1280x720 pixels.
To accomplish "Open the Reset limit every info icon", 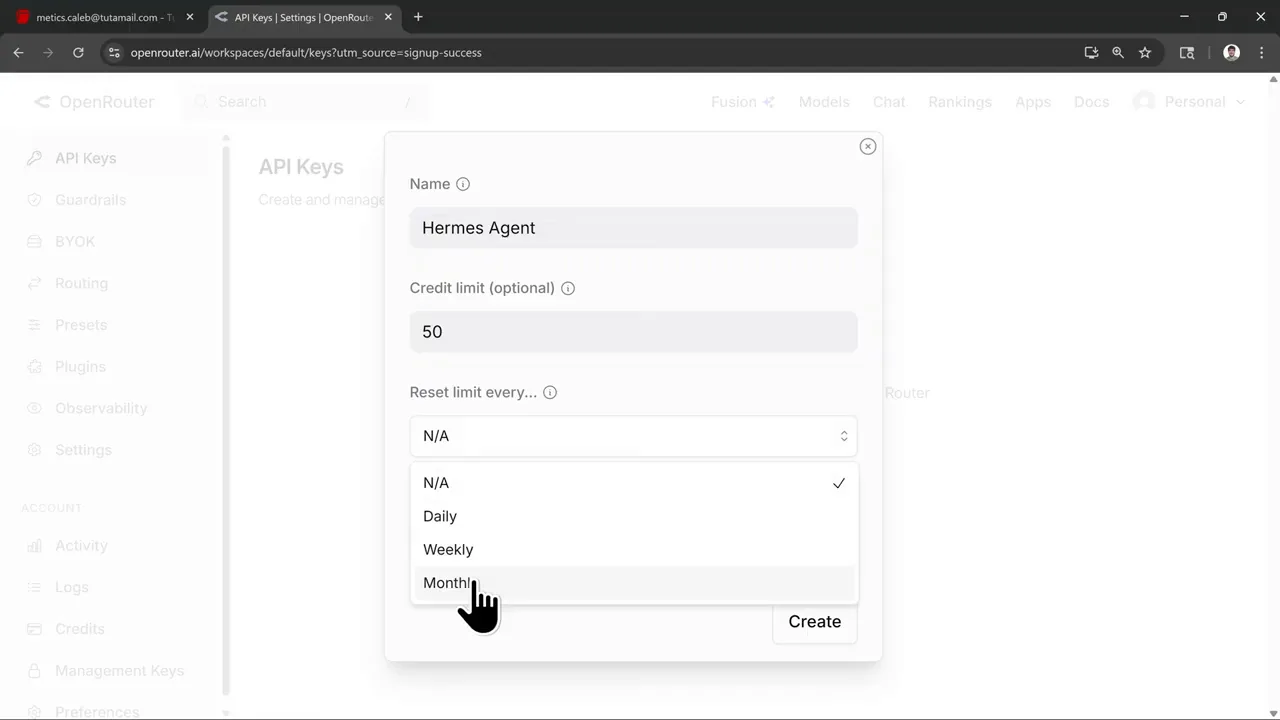I will [x=550, y=392].
